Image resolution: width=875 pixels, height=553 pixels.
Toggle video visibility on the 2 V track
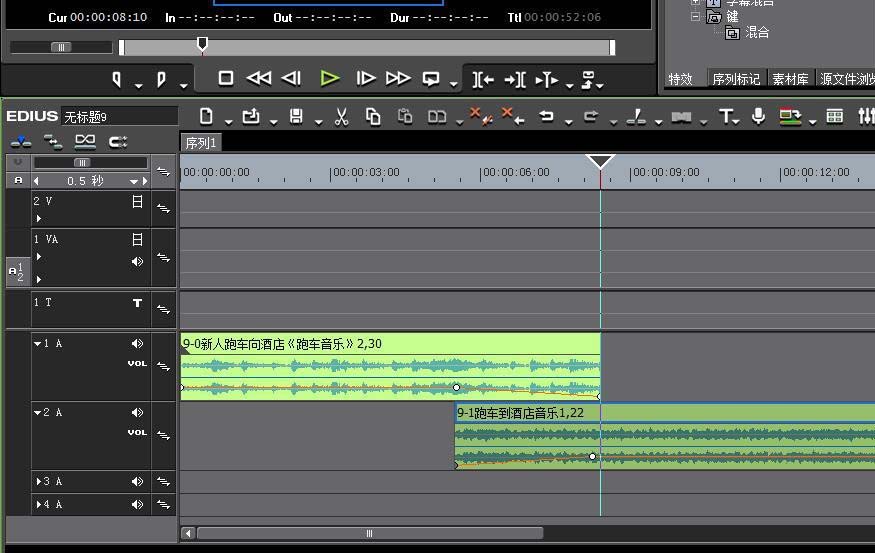point(137,202)
